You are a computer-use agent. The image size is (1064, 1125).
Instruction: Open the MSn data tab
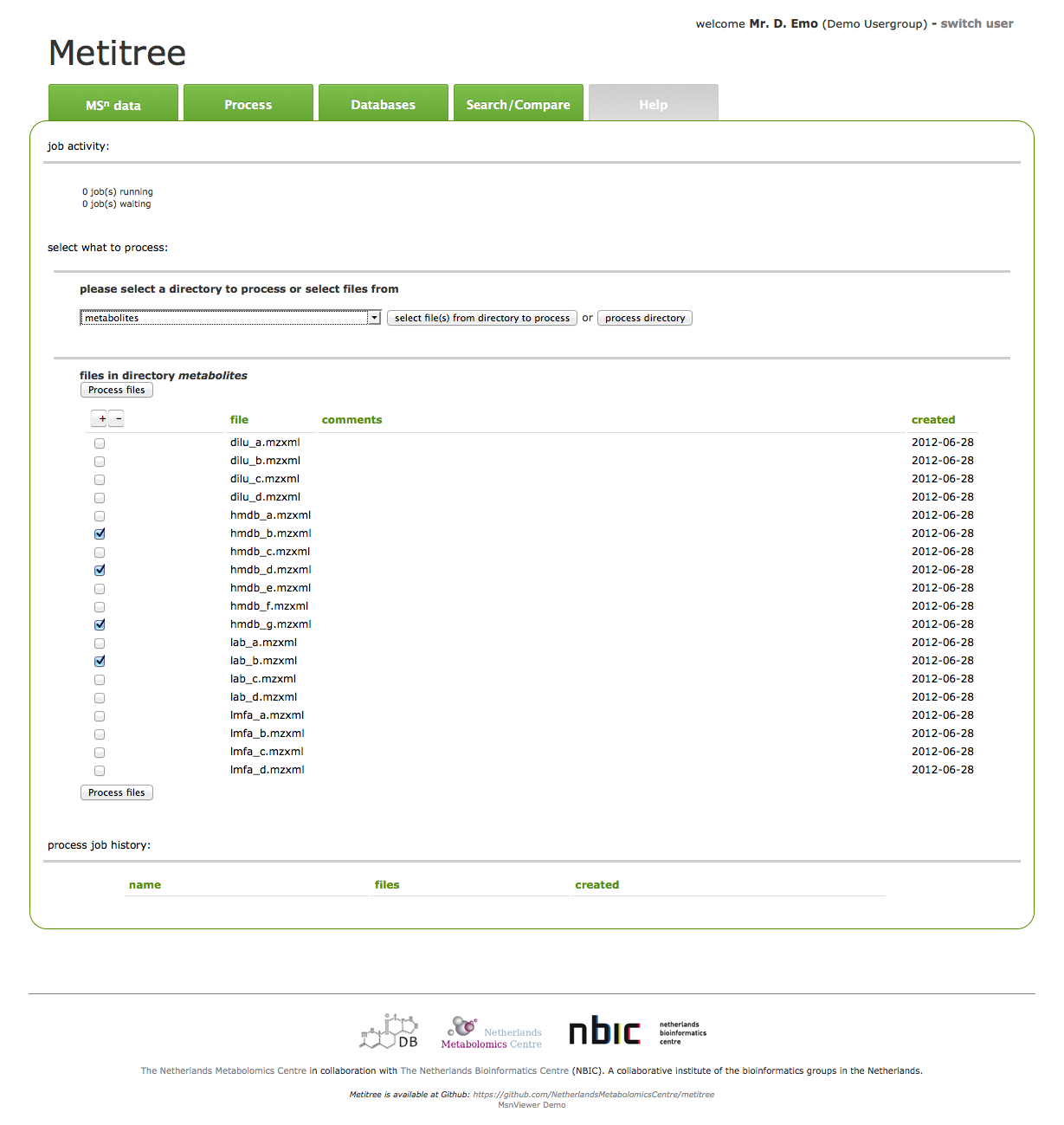click(113, 104)
